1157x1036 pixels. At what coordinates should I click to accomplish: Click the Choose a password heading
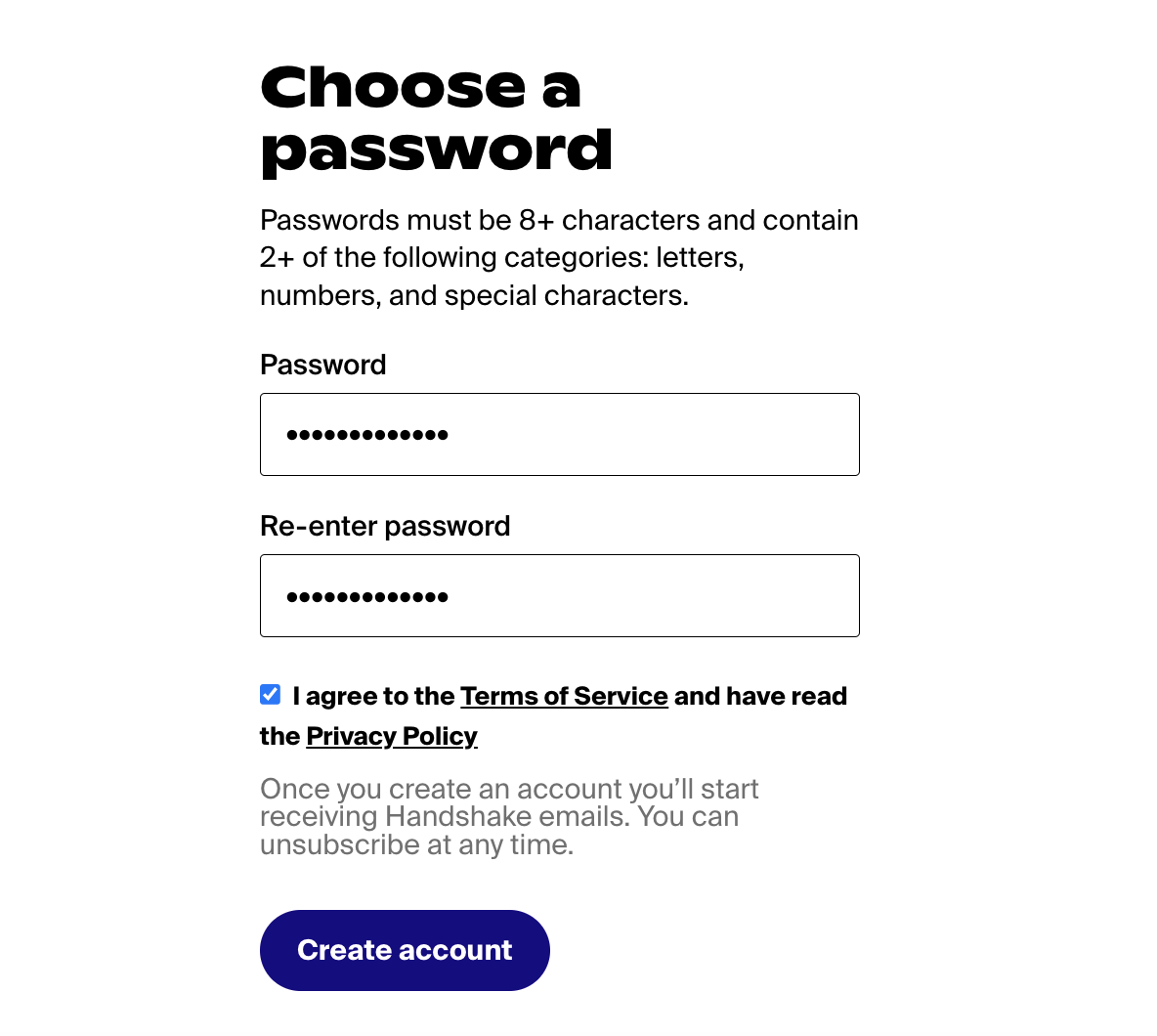point(436,117)
